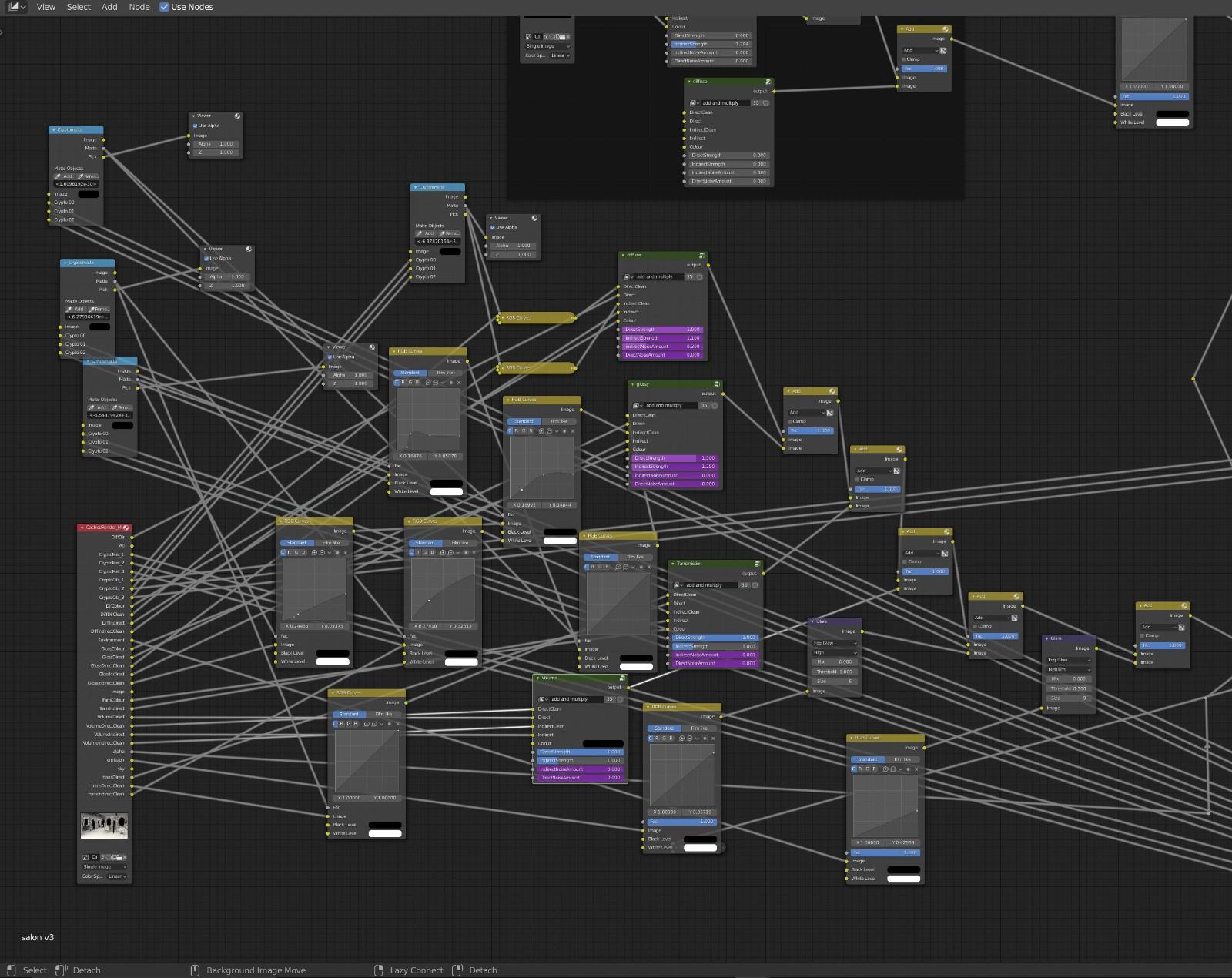Unlink image with X in CachesRender node

125,857
